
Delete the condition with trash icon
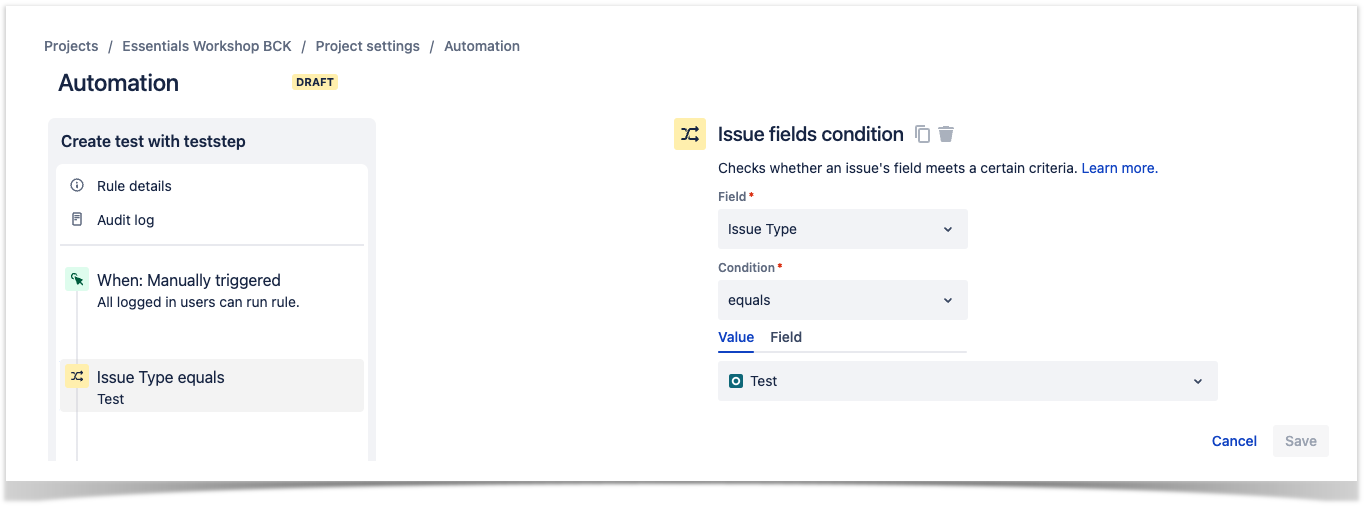pyautogui.click(x=946, y=134)
